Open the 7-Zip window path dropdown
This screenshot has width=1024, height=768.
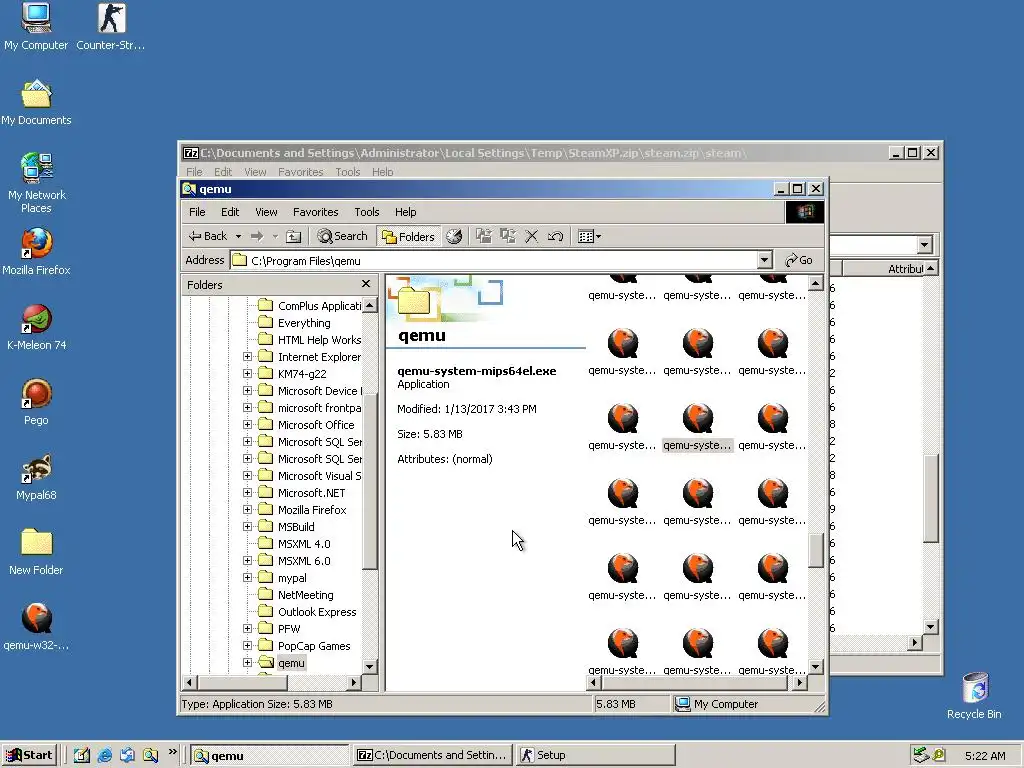coord(924,245)
